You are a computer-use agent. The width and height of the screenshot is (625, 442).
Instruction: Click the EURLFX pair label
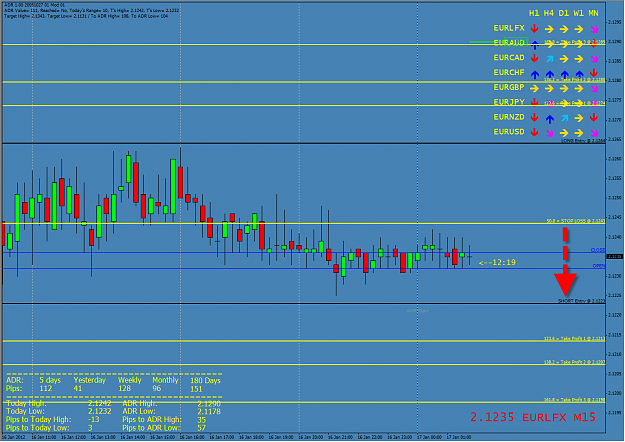[509, 28]
